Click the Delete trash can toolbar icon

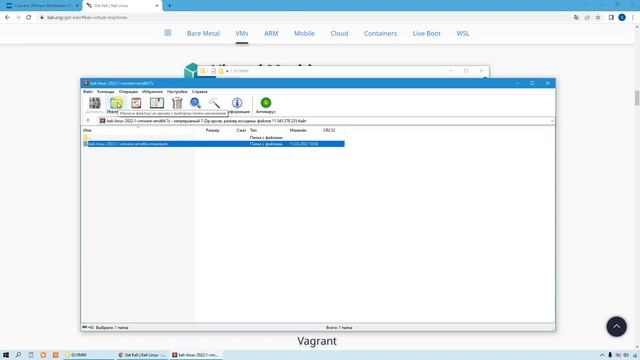[x=177, y=103]
